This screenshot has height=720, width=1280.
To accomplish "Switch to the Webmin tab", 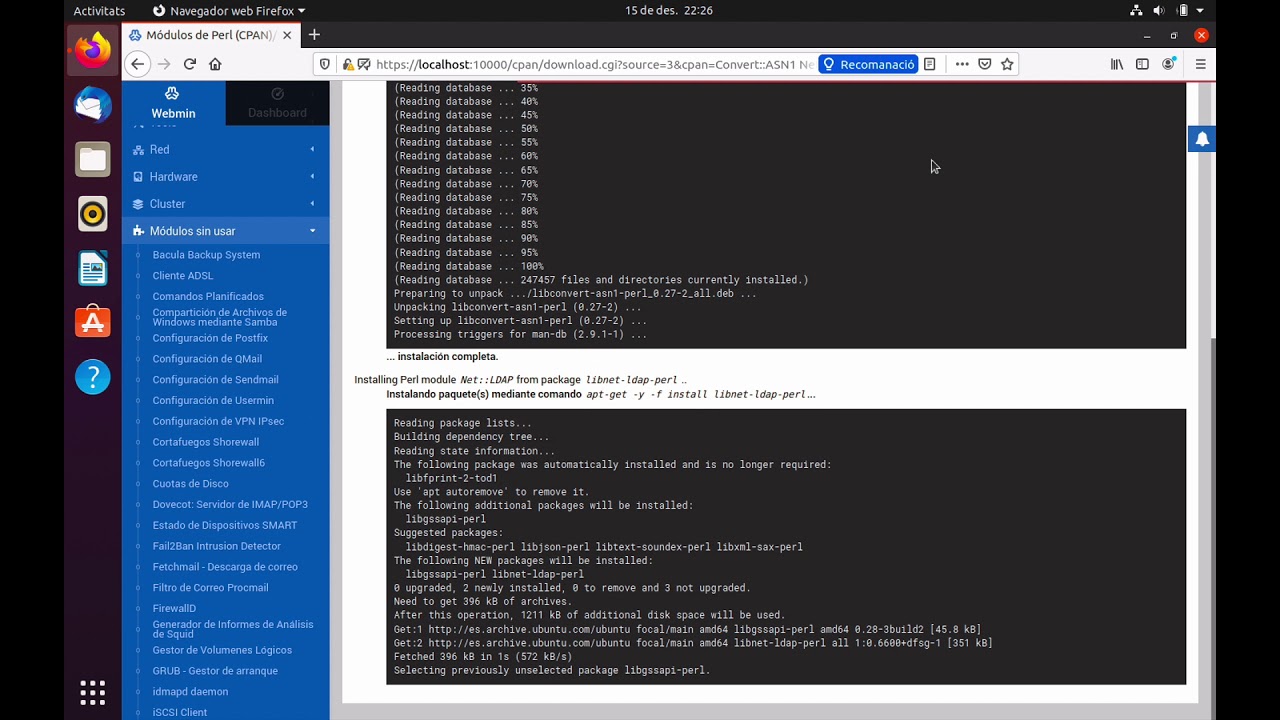I will [x=173, y=103].
